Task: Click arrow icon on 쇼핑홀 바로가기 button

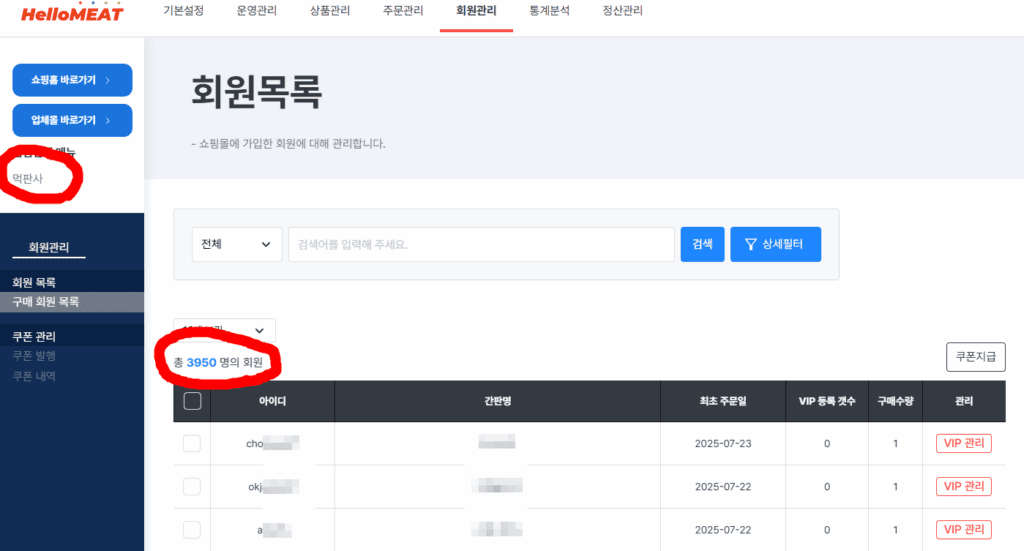Action: 108,80
